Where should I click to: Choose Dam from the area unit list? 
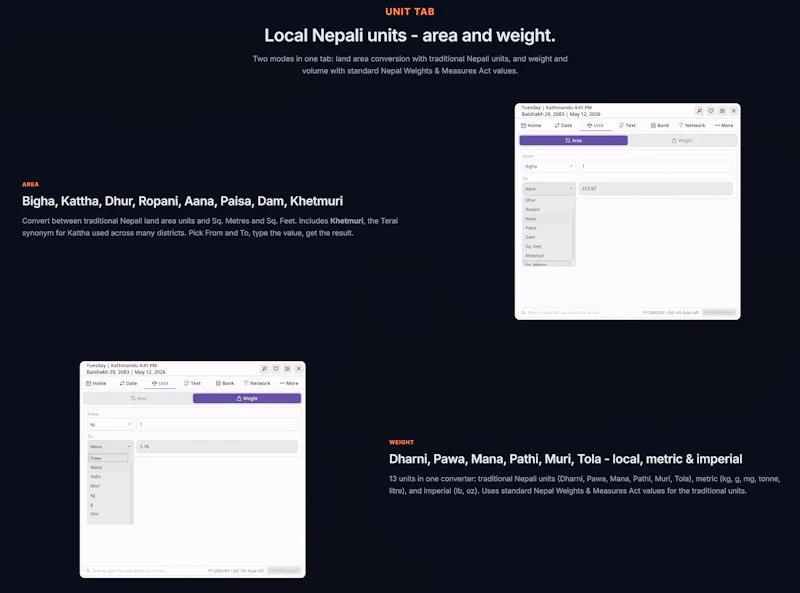[547, 237]
